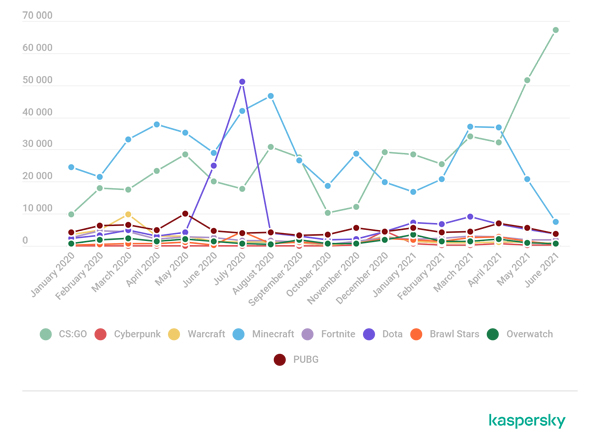600x437 pixels.
Task: Click the Minecraft June 2021 data point
Action: coord(556,222)
